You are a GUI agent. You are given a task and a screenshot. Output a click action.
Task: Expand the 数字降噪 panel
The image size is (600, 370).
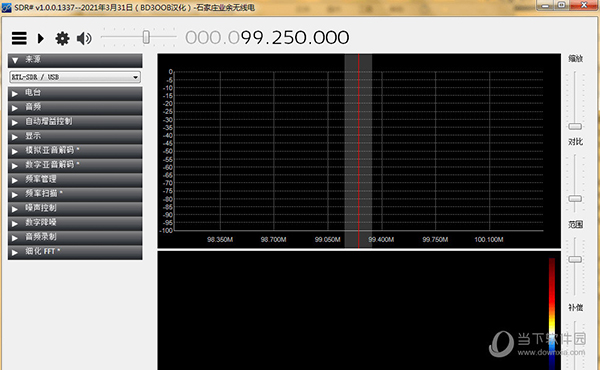75,223
